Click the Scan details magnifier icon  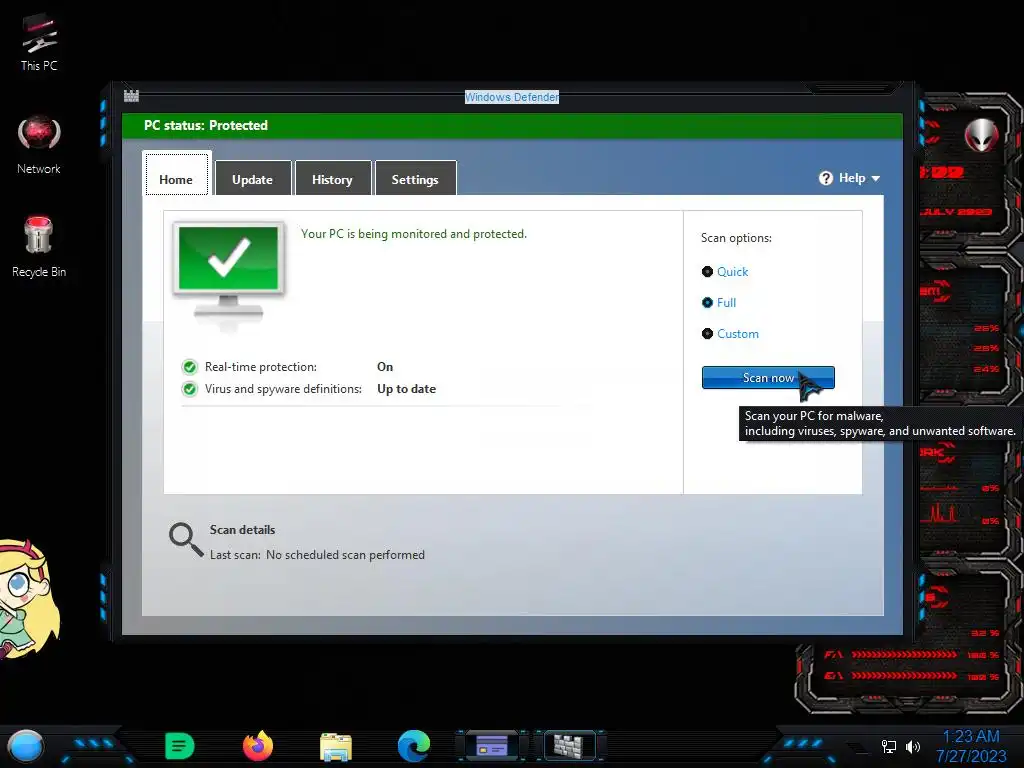186,539
